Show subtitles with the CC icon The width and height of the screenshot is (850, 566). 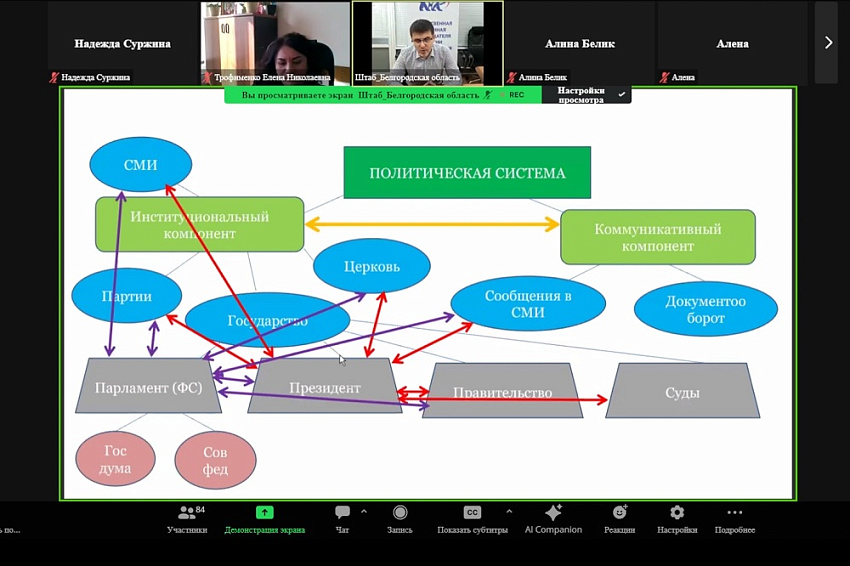tap(472, 513)
